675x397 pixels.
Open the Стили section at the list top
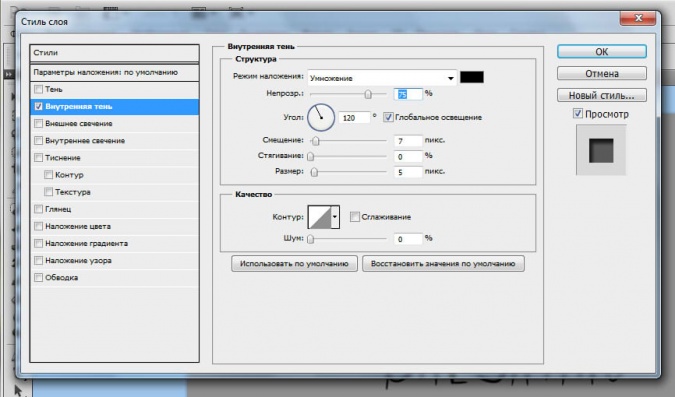coord(115,53)
